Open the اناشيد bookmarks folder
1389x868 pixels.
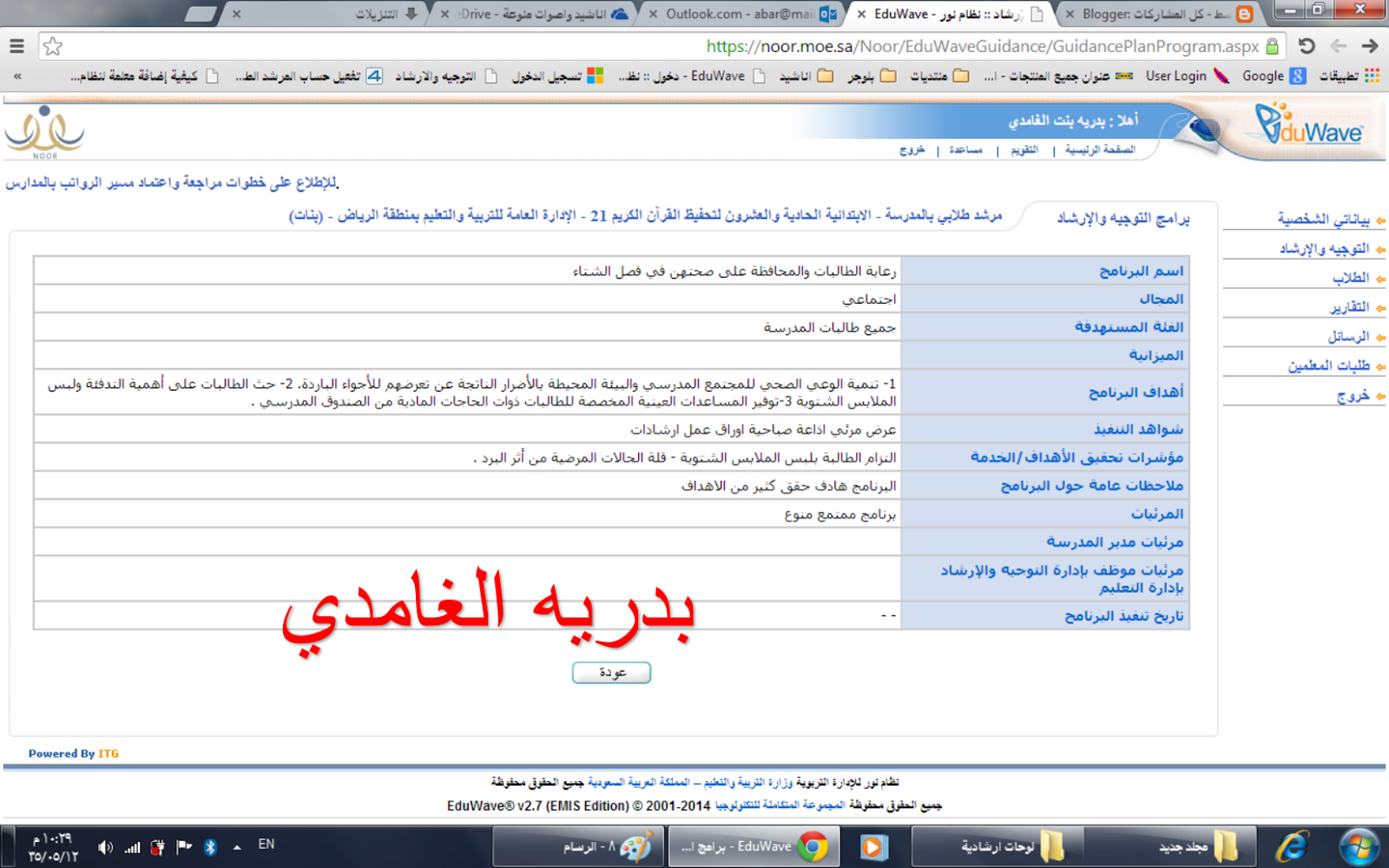click(x=806, y=76)
